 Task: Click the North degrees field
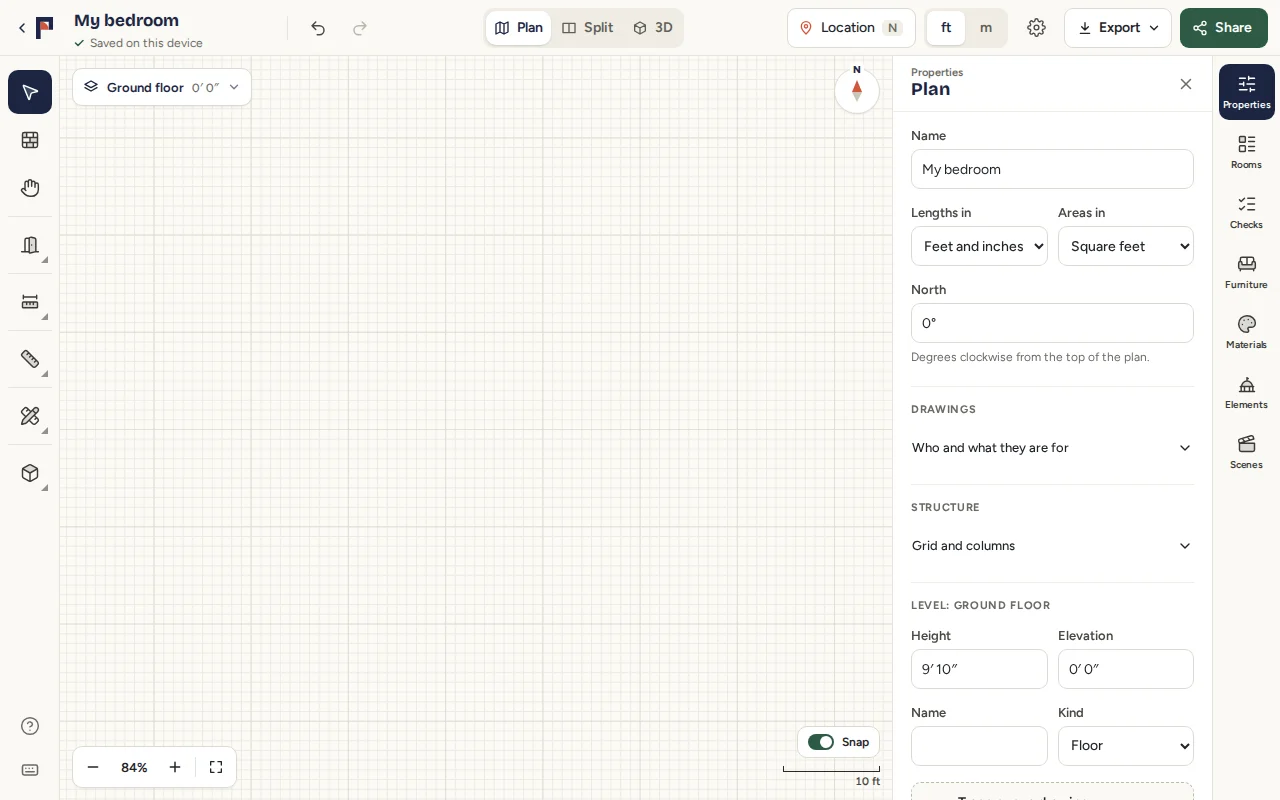pos(1052,323)
